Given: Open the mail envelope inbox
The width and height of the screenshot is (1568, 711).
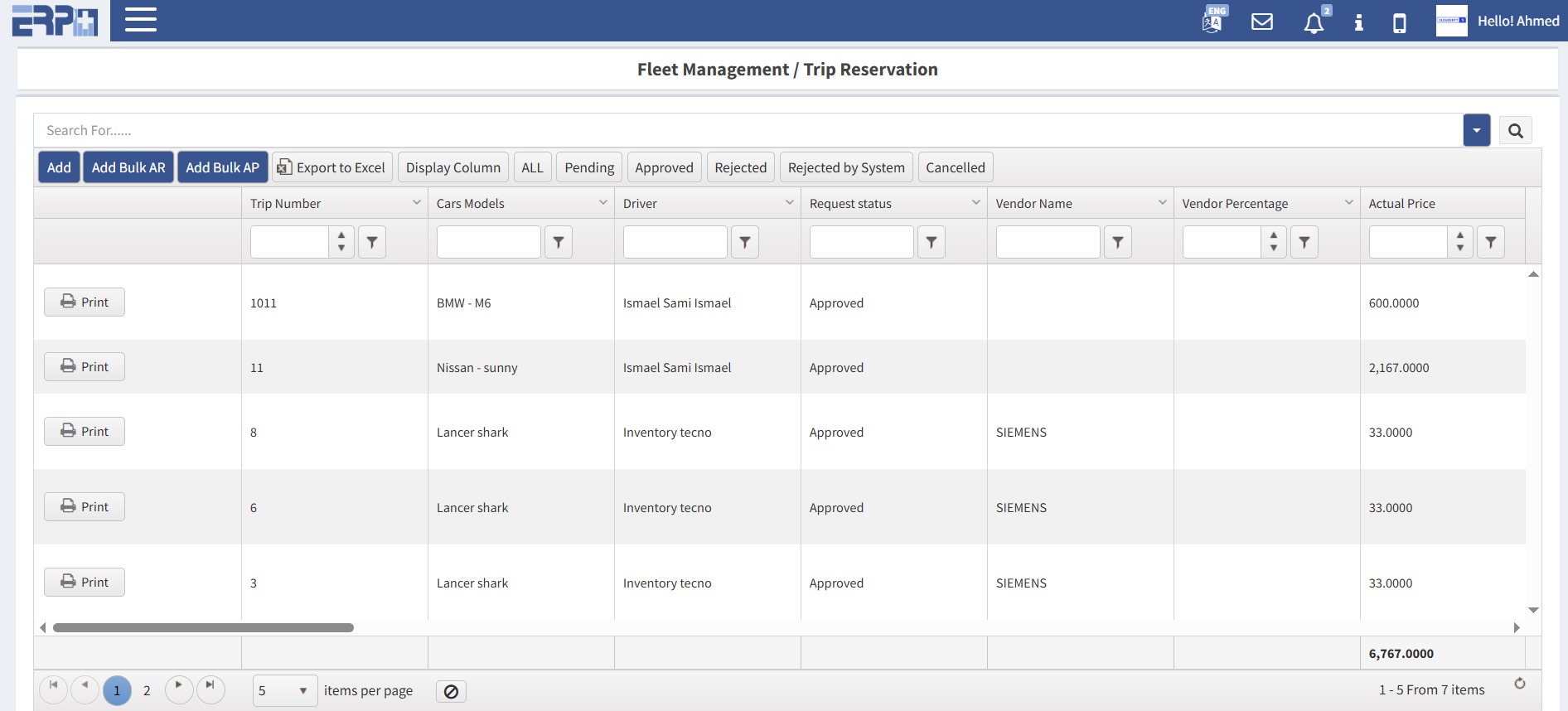Looking at the screenshot, I should [1261, 22].
